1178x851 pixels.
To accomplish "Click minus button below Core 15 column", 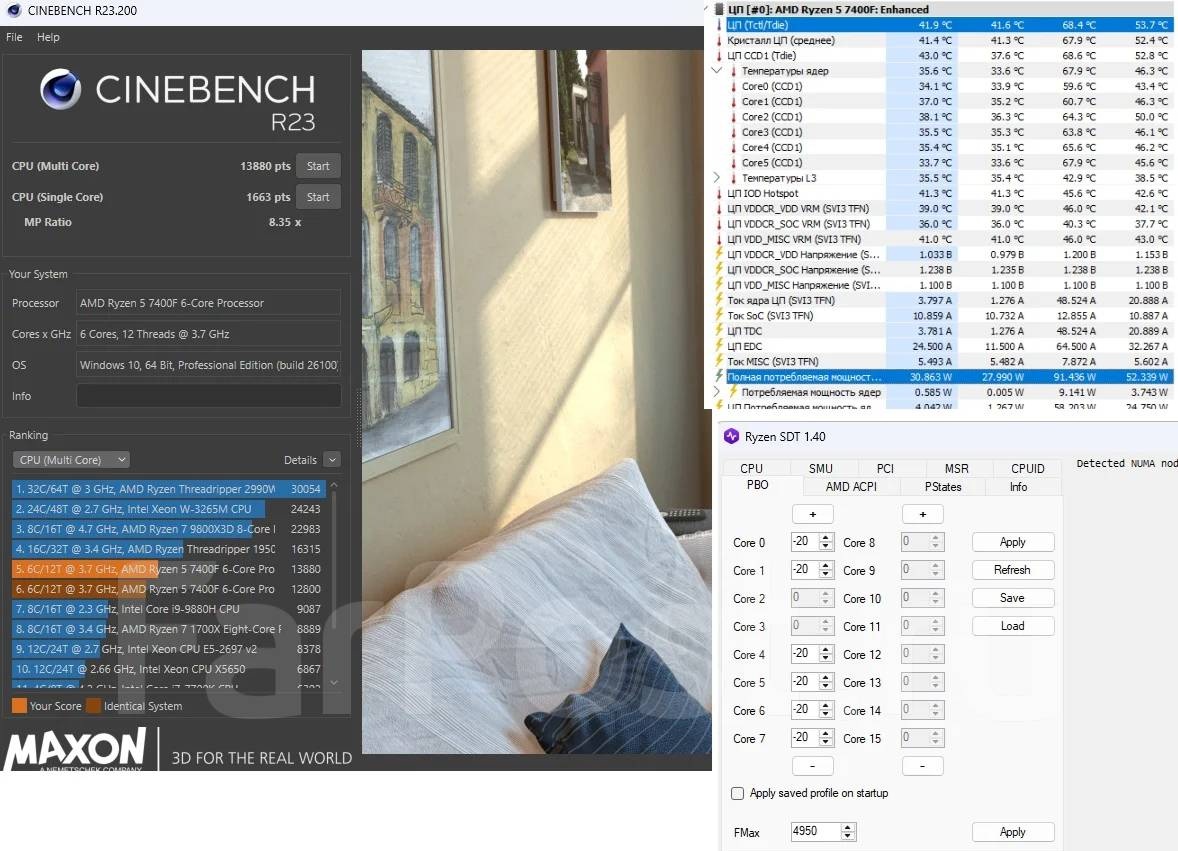I will pyautogui.click(x=923, y=766).
